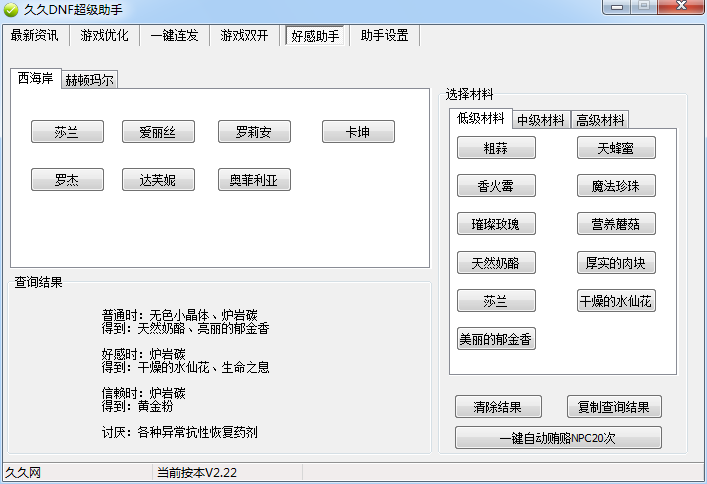Click the 讨厌：各种异常抗性恢复药剂 line
The width and height of the screenshot is (707, 484).
point(179,432)
